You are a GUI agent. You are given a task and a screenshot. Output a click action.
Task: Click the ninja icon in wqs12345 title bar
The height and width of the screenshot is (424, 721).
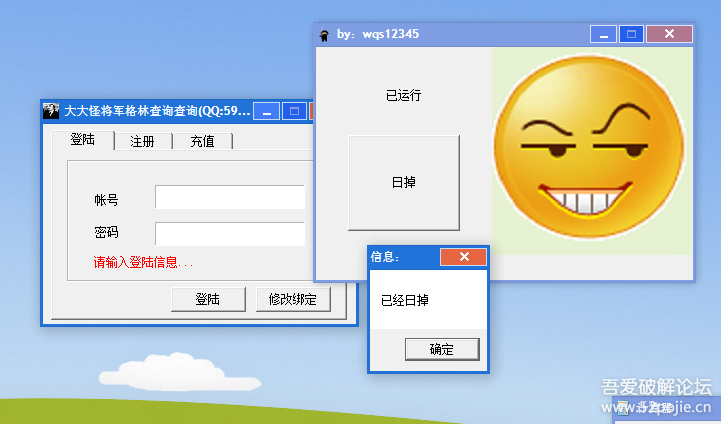(x=325, y=35)
